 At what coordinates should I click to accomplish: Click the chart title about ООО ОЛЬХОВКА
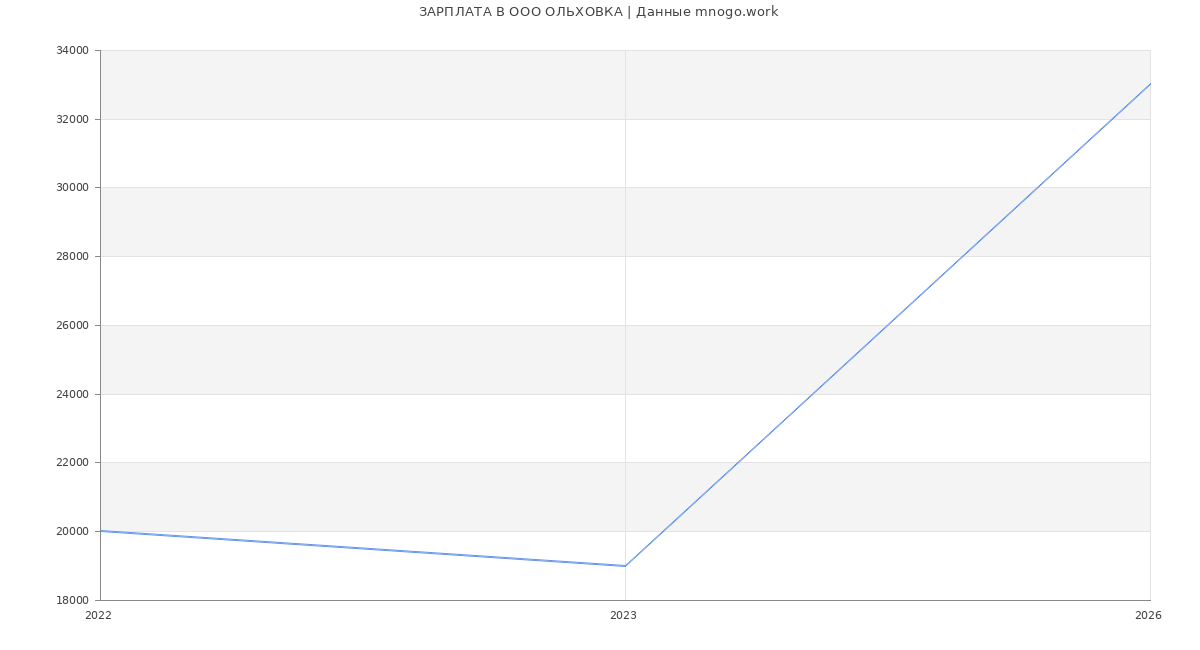pyautogui.click(x=598, y=12)
